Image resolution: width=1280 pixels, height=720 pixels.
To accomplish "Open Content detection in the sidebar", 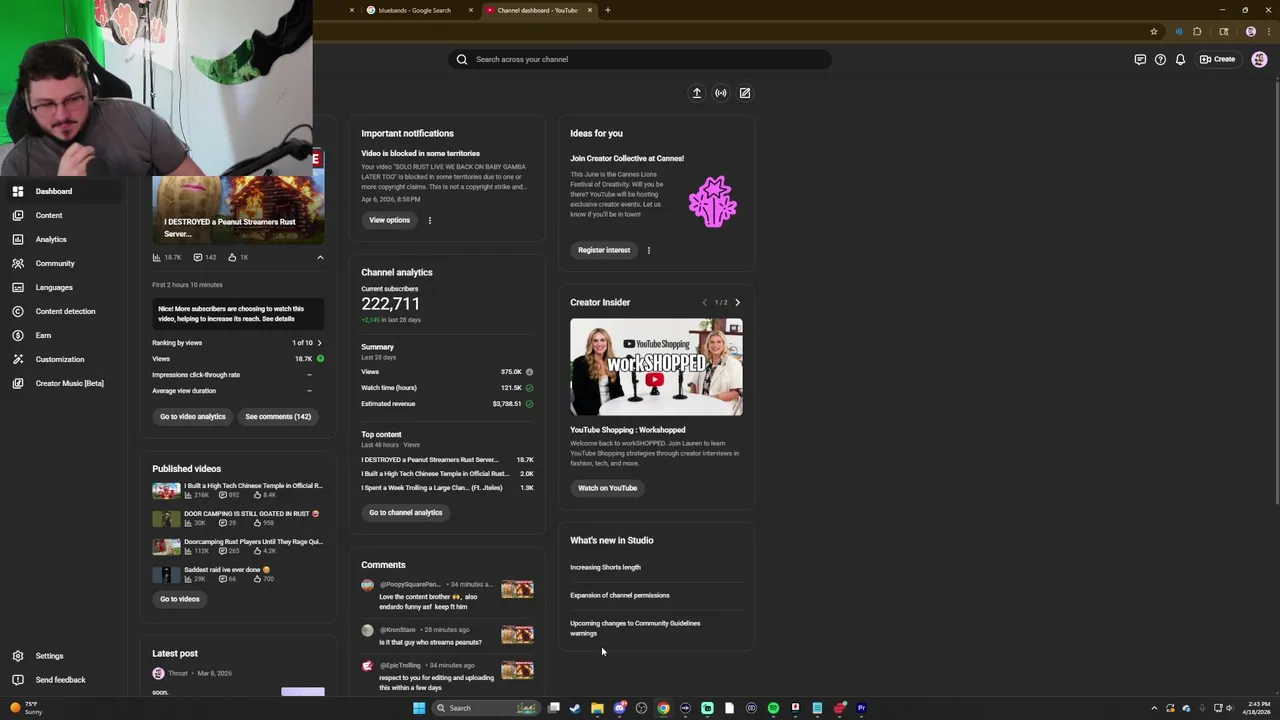I will (x=65, y=311).
